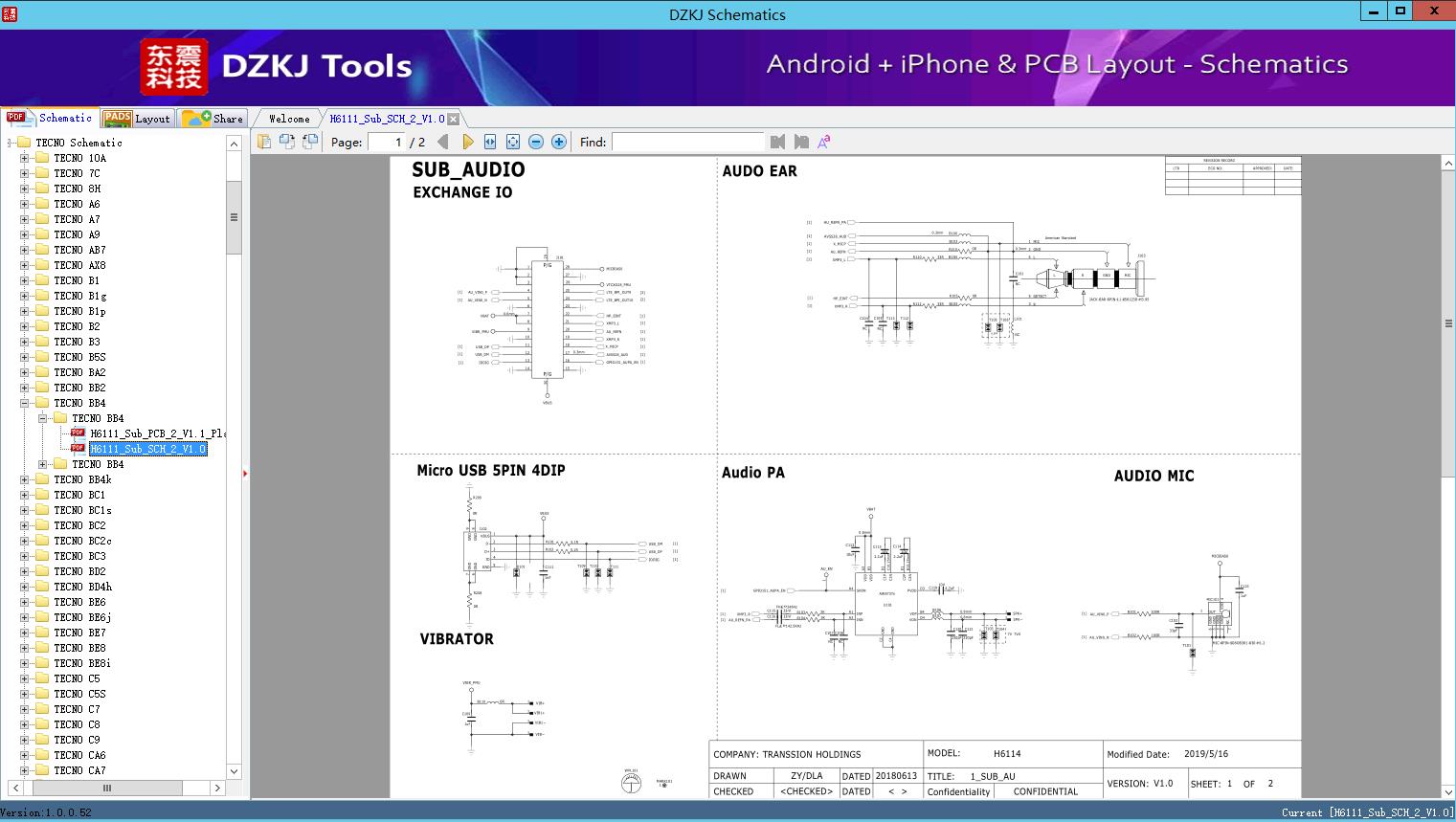Click TECNO BA2 in the tree
The width and height of the screenshot is (1456, 822).
point(79,372)
